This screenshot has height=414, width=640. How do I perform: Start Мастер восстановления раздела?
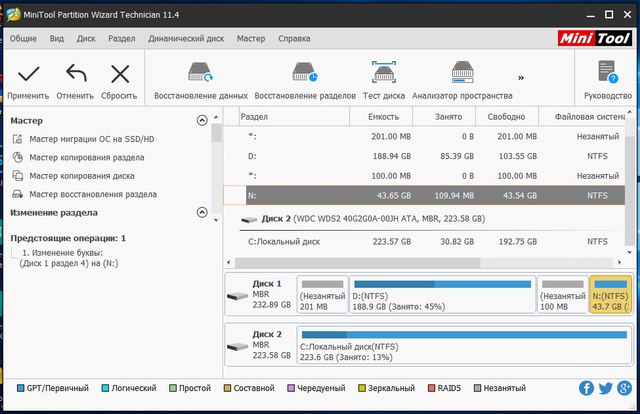pos(84,194)
